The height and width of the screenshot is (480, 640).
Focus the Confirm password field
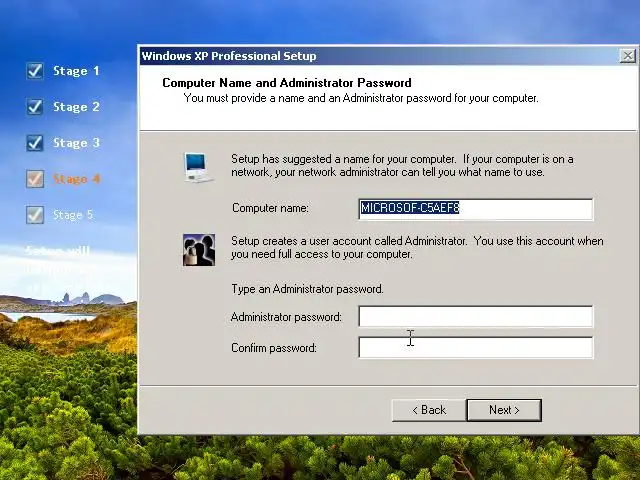476,347
